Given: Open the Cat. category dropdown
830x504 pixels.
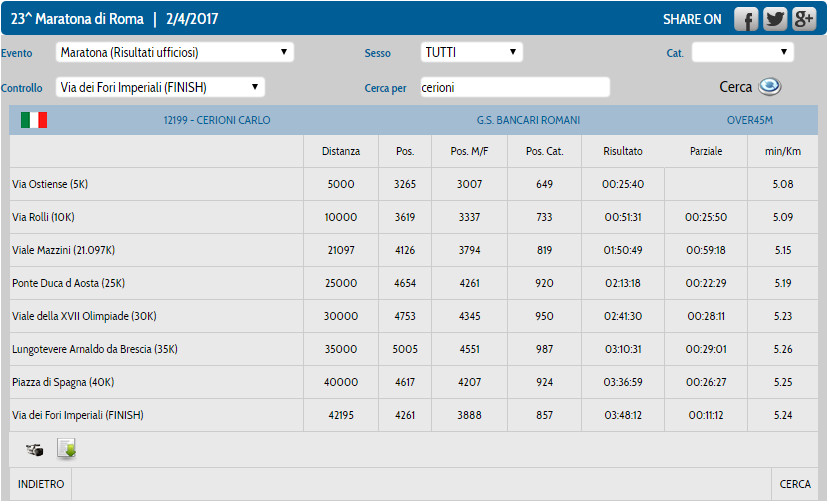Looking at the screenshot, I should pos(742,52).
